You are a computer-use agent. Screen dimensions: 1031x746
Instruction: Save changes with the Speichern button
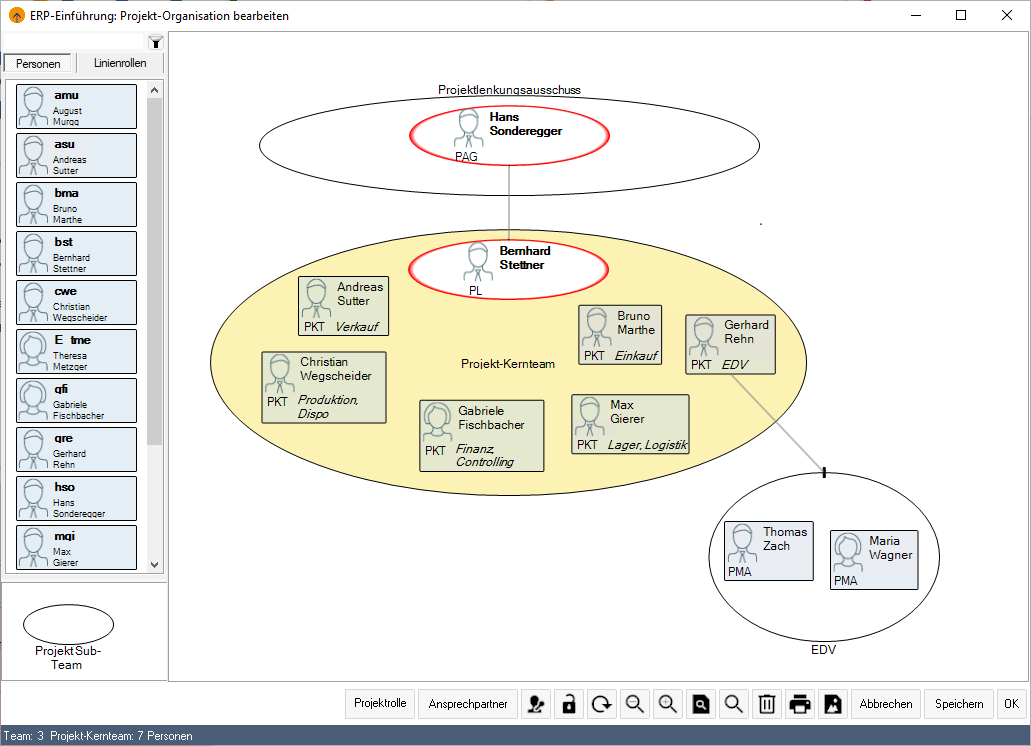(x=957, y=703)
